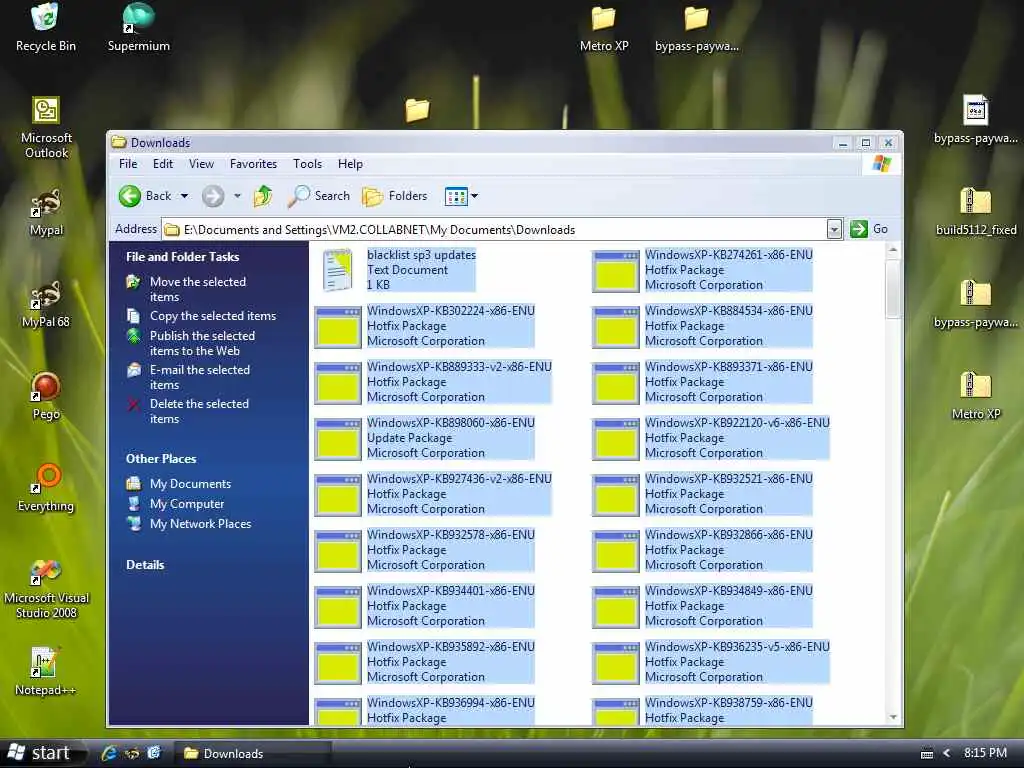
Task: Open the Back history dropdown arrow
Action: click(184, 196)
